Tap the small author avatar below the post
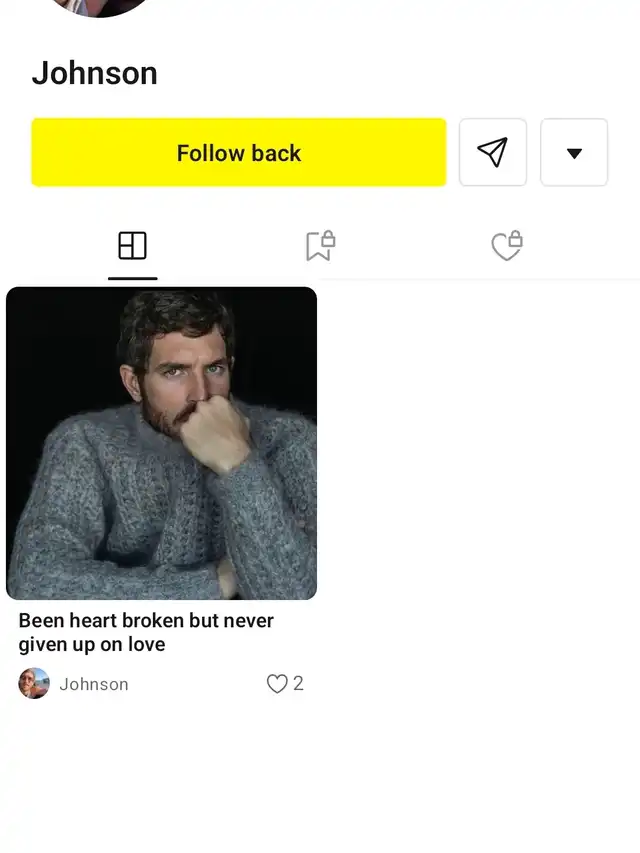Screen dimensions: 640x853 tap(34, 684)
